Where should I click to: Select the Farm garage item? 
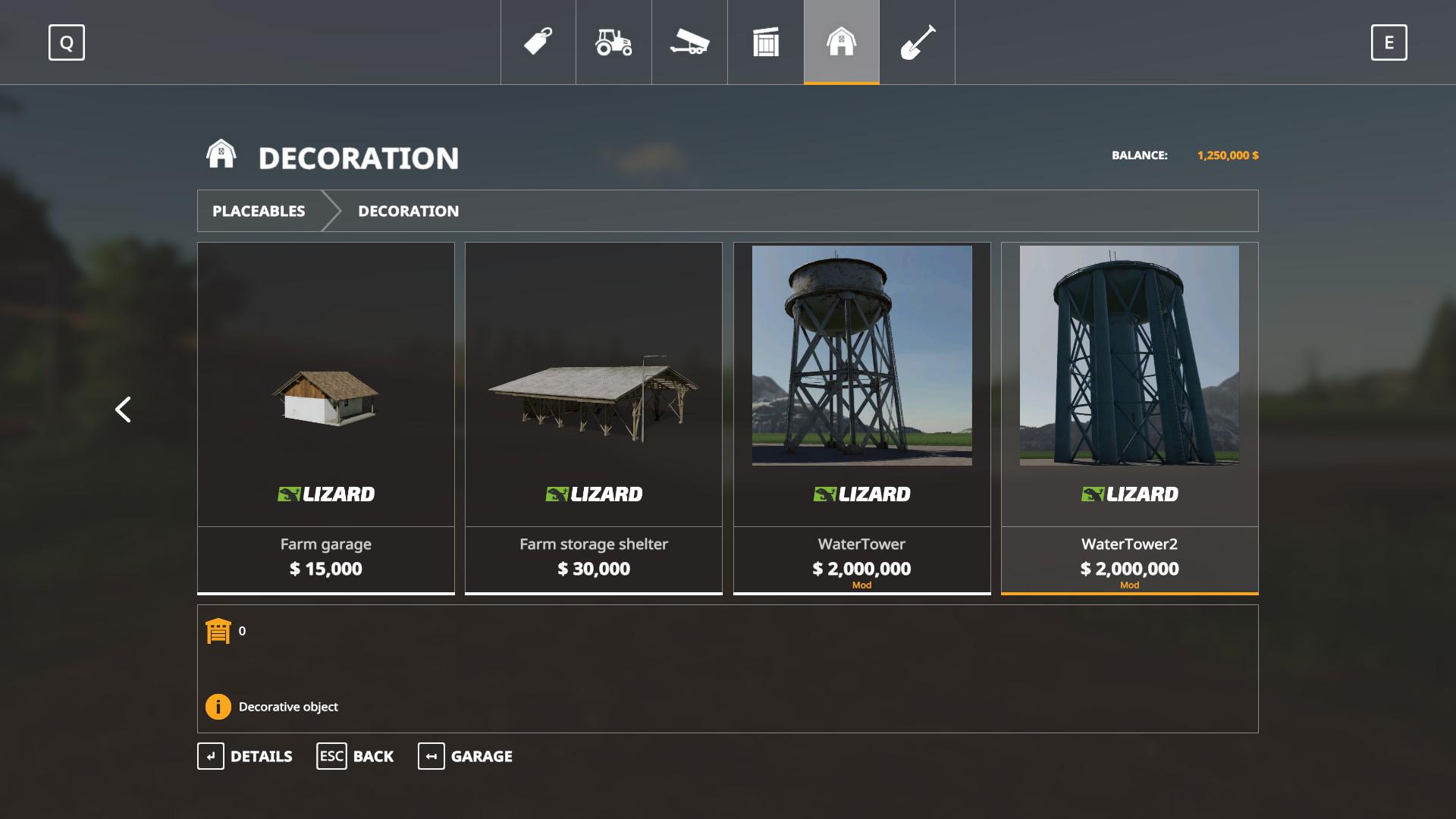pyautogui.click(x=326, y=417)
